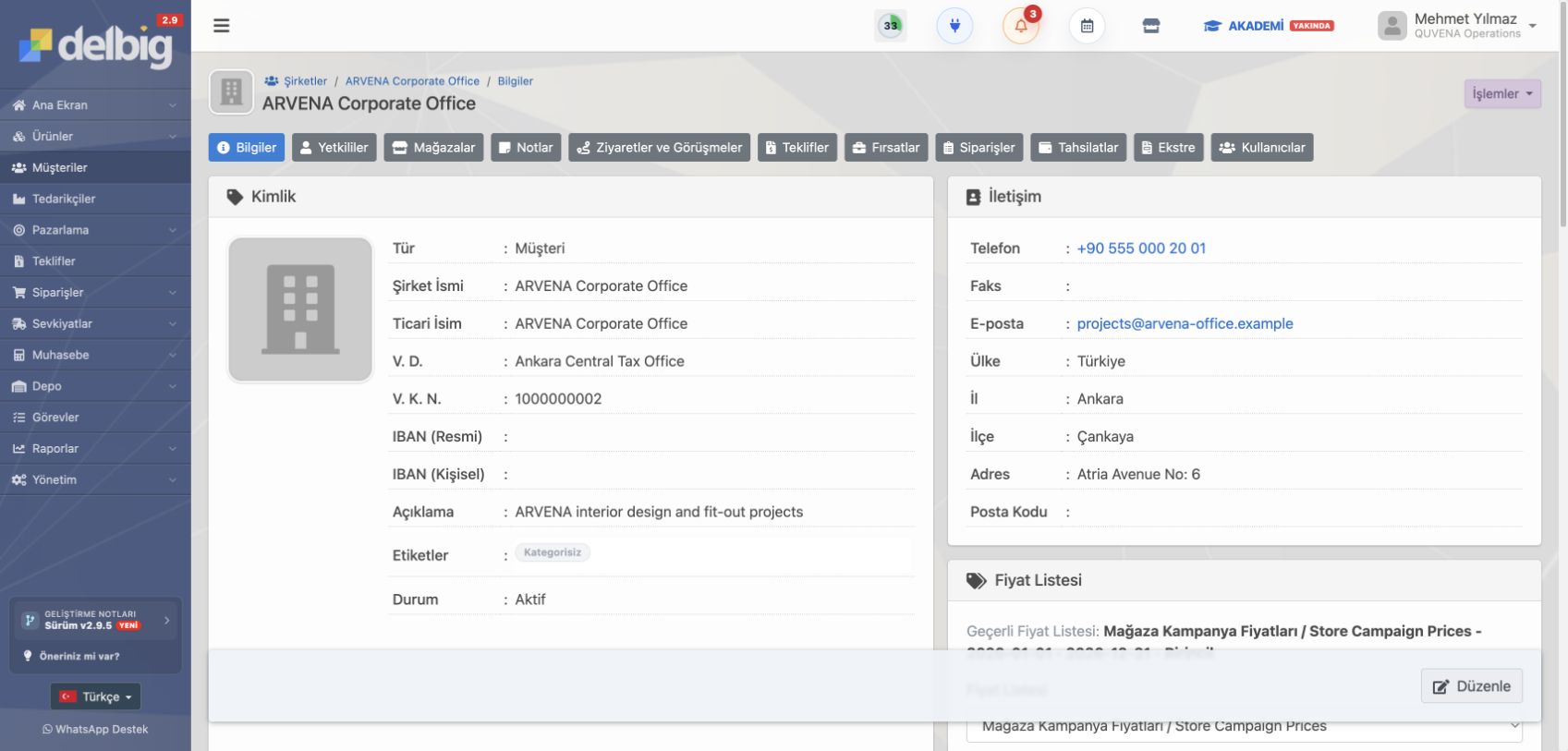
Task: Expand Yönetim sidebar menu
Action: coord(95,480)
